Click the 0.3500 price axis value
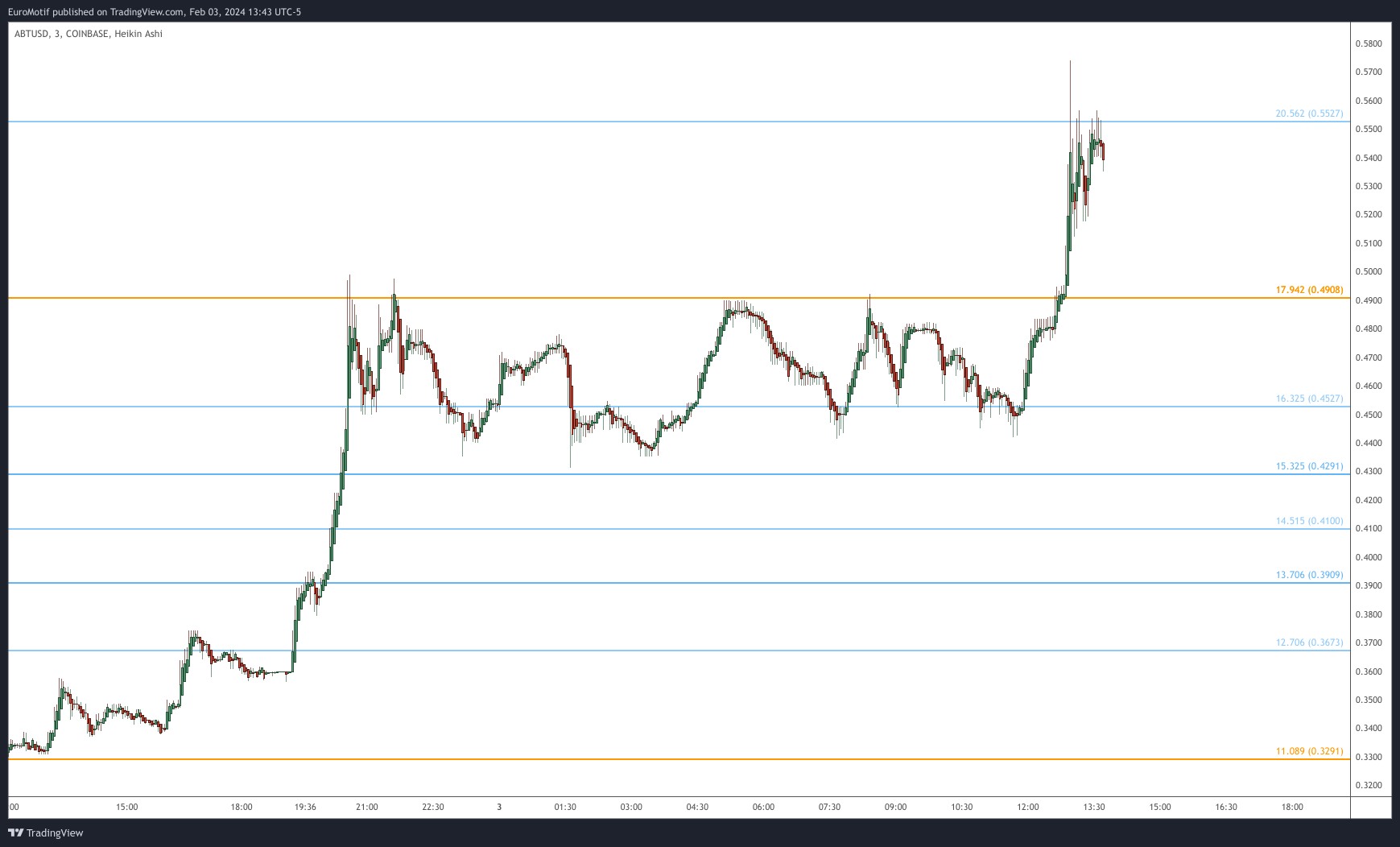Screen dimensions: 1400x847 click(x=1369, y=700)
